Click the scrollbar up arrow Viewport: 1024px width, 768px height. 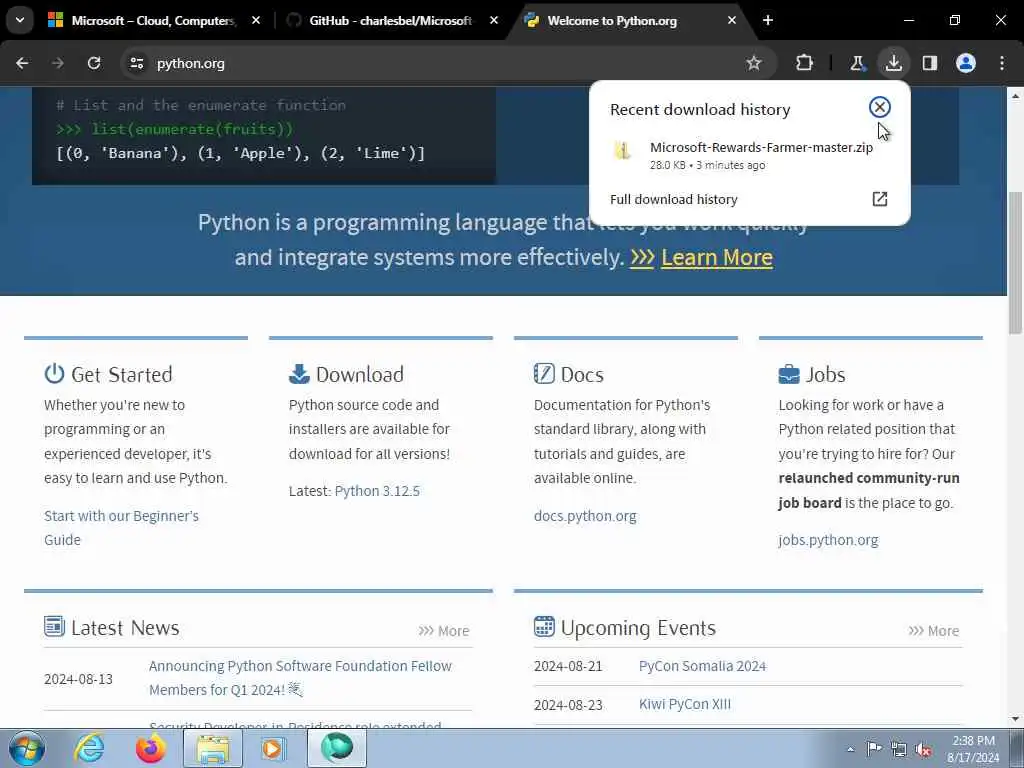[1016, 95]
